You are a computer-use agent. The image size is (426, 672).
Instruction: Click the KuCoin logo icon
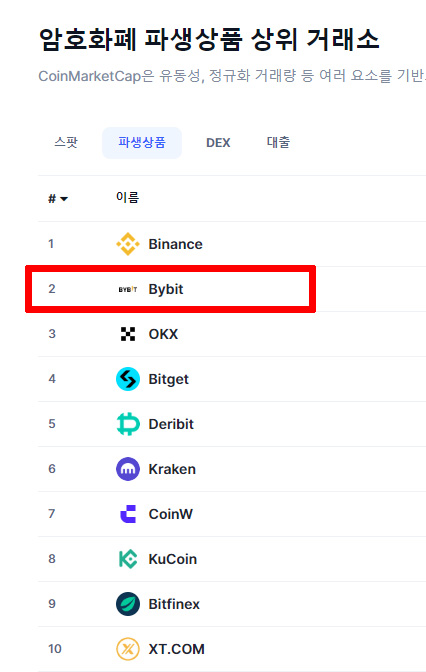128,559
